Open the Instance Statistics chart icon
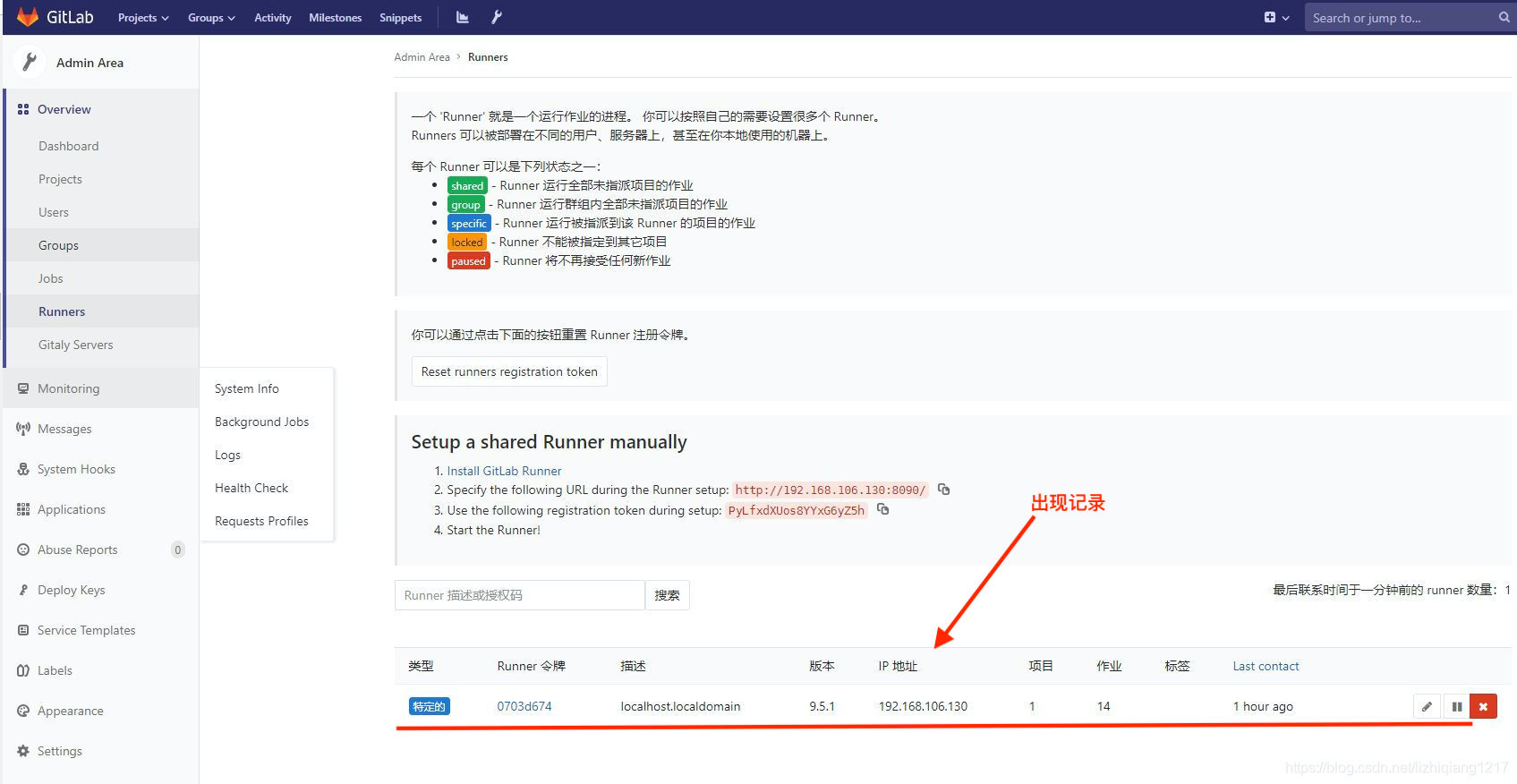1517x784 pixels. click(x=463, y=17)
